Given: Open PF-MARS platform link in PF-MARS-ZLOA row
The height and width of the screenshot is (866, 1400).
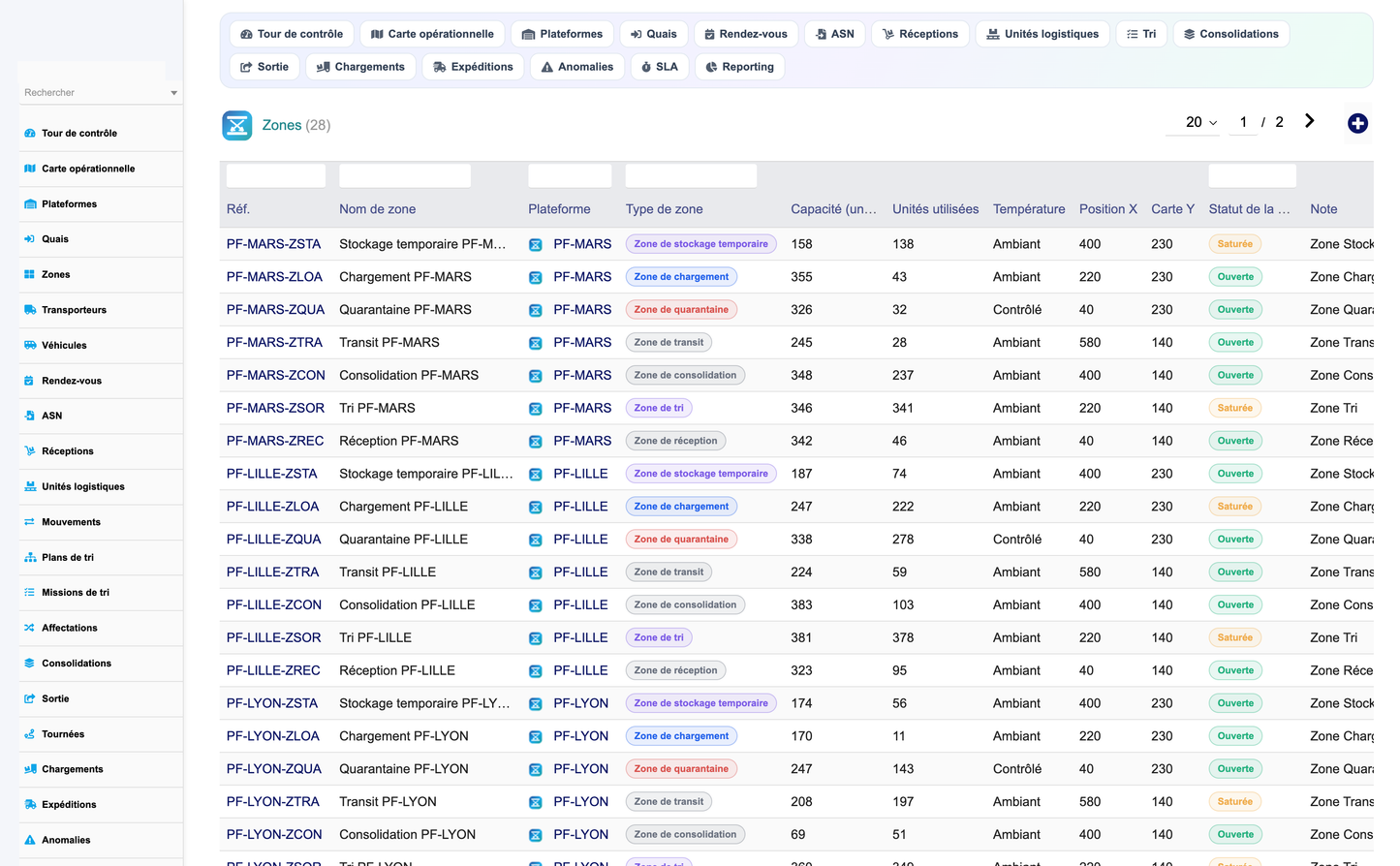Looking at the screenshot, I should pos(582,277).
